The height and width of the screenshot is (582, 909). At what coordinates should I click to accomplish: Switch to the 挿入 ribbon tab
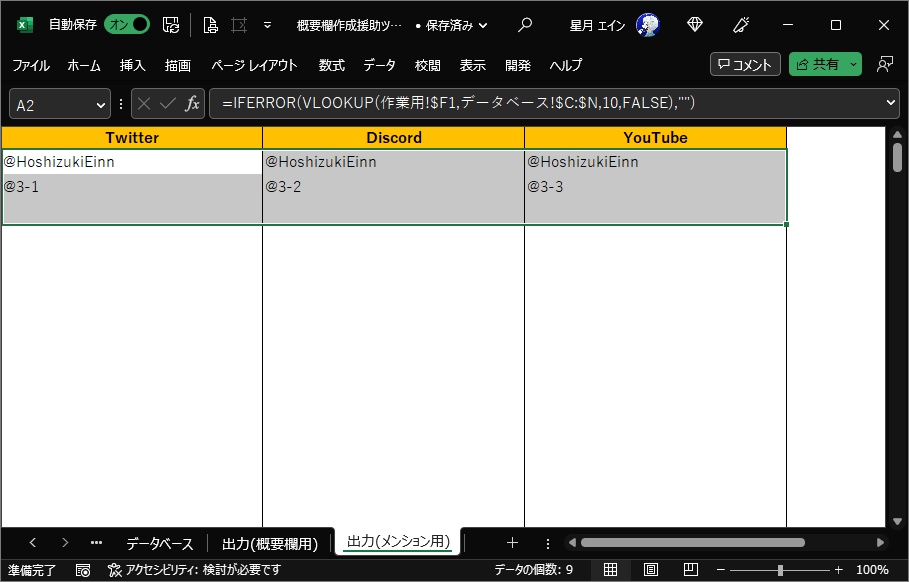coord(130,65)
